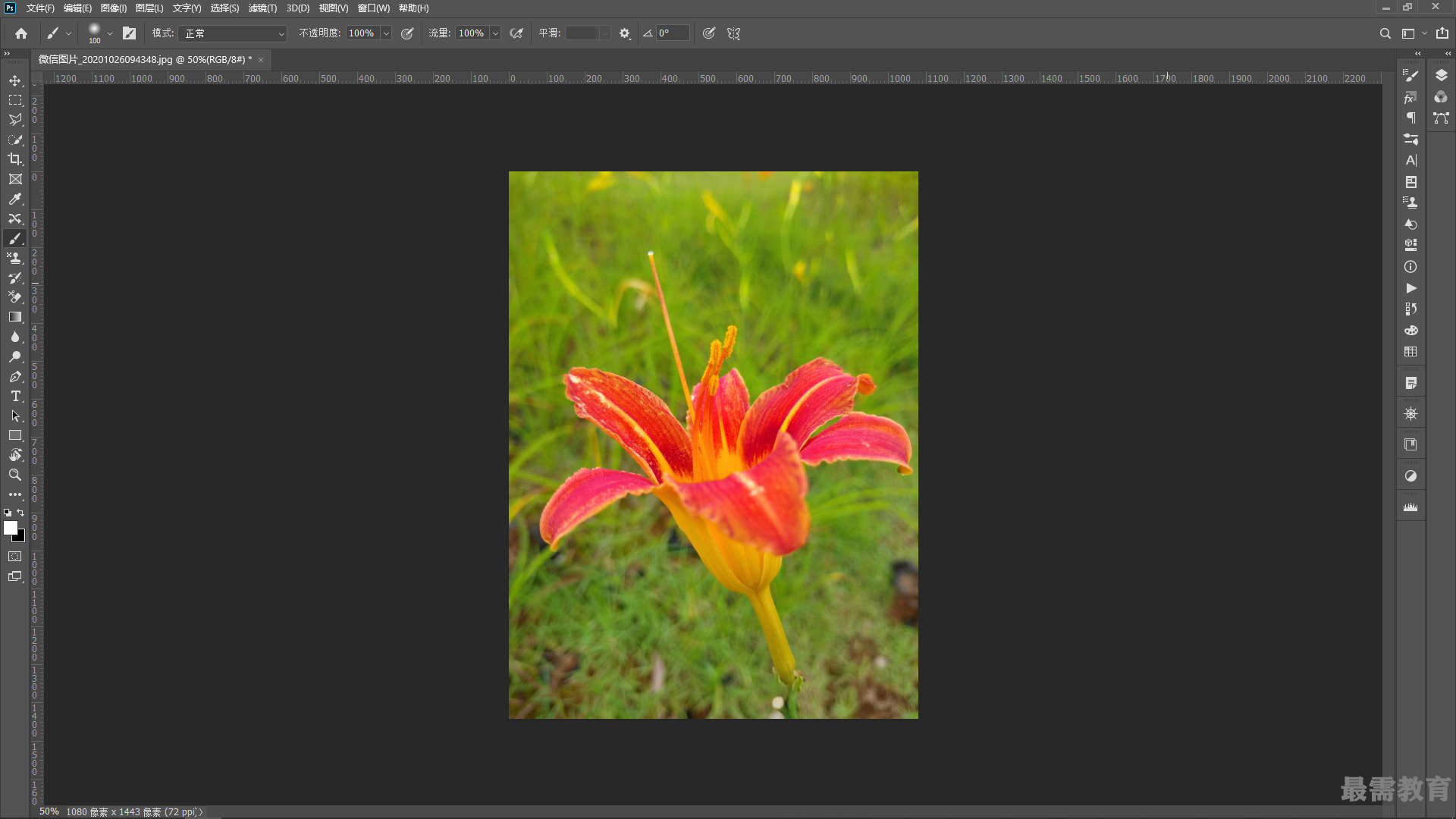1456x819 pixels.
Task: Open the Actions panel play icon
Action: click(1410, 288)
